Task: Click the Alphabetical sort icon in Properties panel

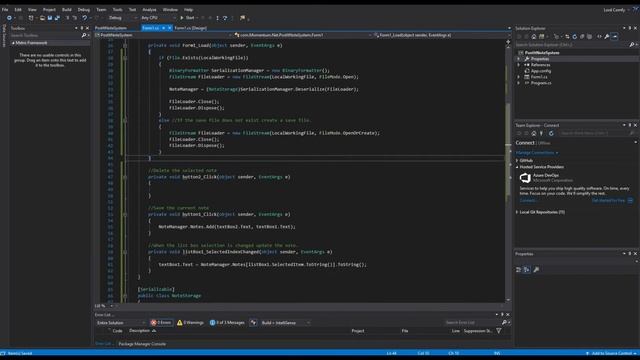Action: tap(527, 270)
